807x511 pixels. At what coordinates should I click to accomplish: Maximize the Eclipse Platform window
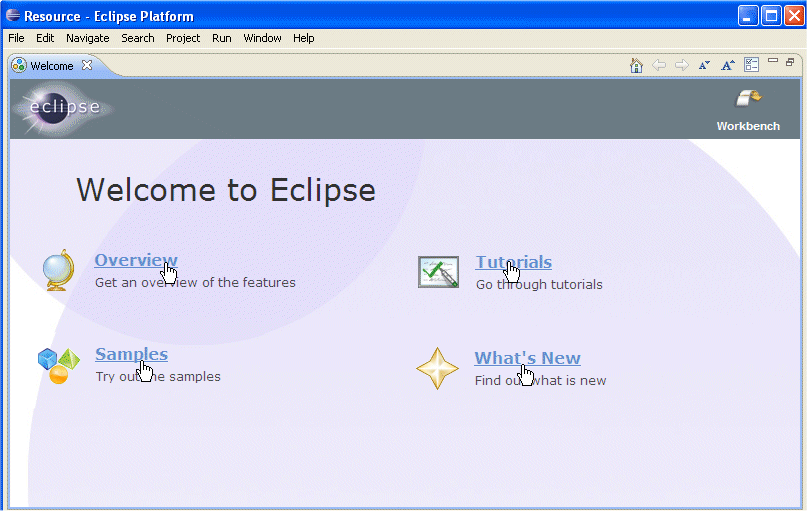click(771, 16)
